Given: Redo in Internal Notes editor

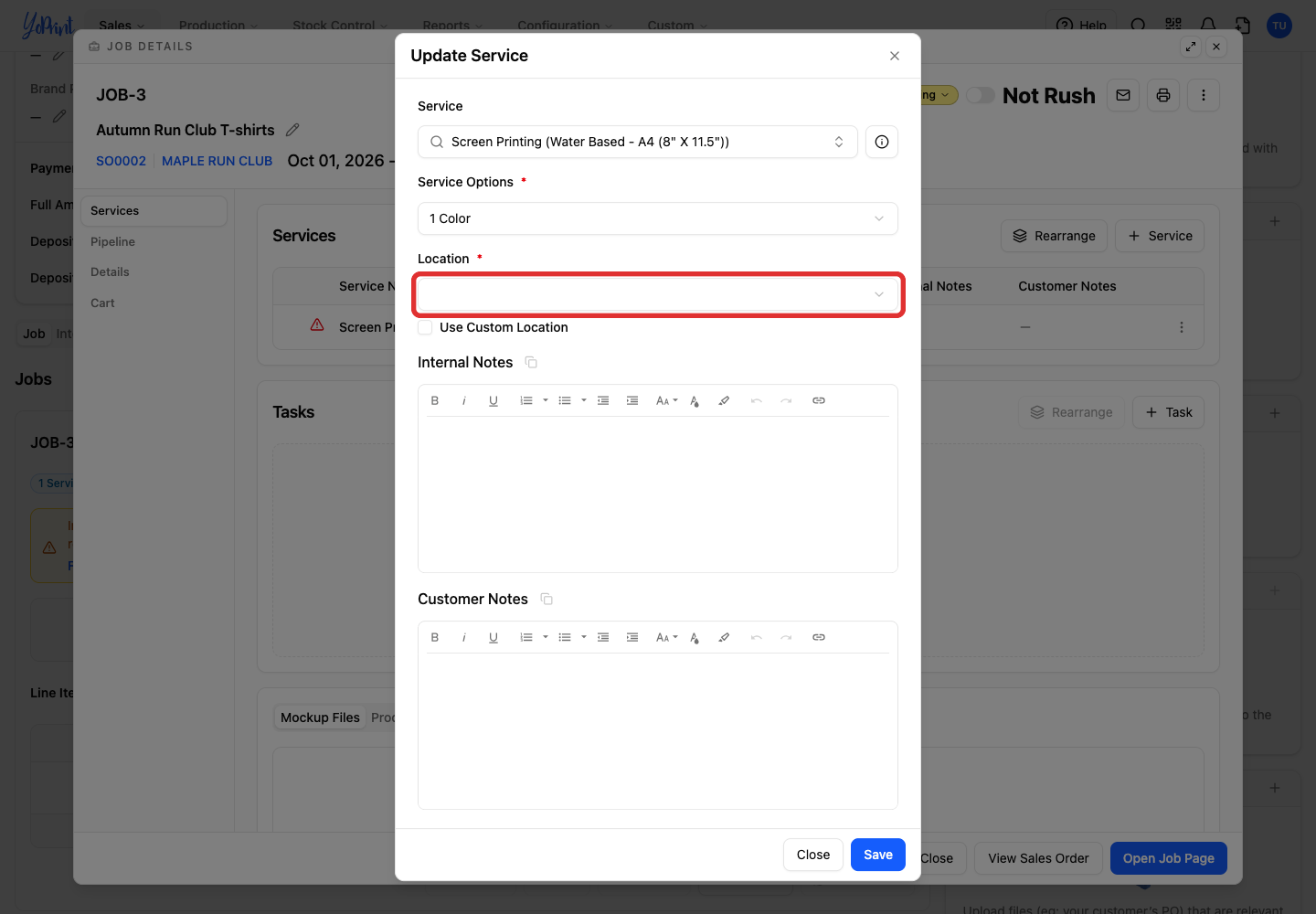Looking at the screenshot, I should pos(786,400).
